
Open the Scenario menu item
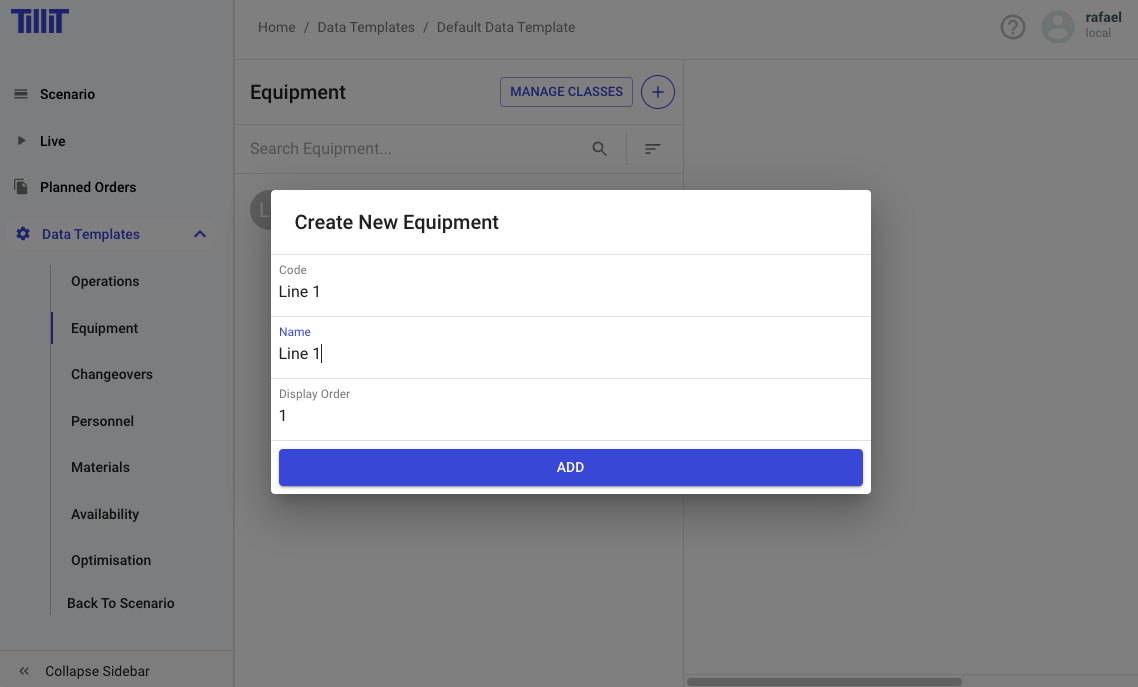(67, 94)
